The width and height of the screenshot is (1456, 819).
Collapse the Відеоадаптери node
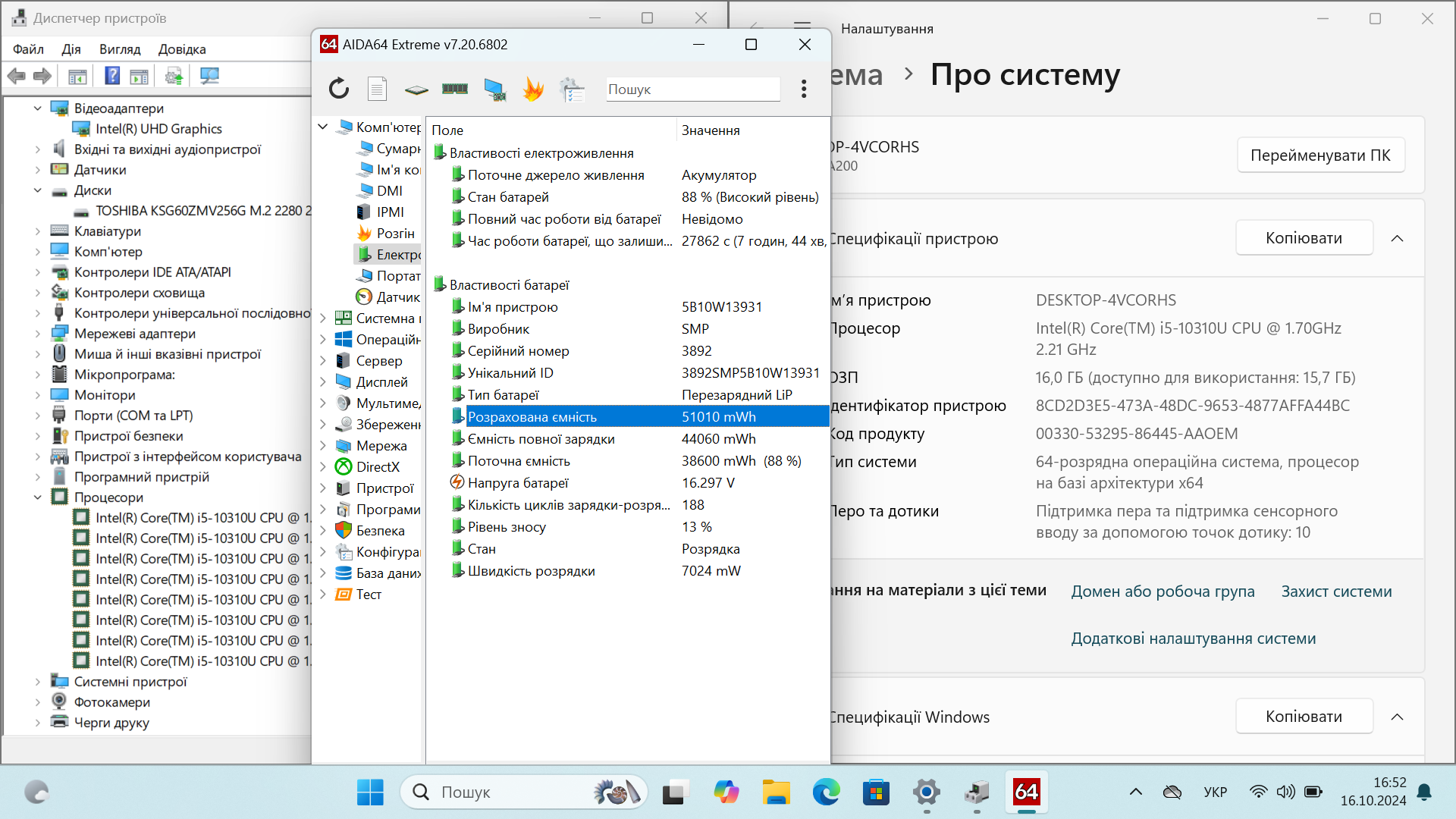[x=37, y=108]
